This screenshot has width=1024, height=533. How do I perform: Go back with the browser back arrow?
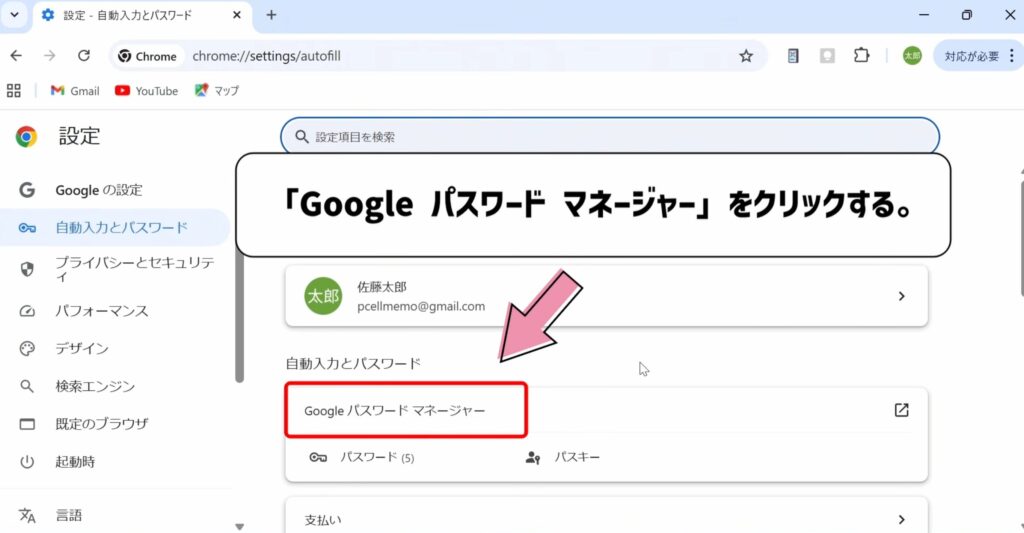16,56
